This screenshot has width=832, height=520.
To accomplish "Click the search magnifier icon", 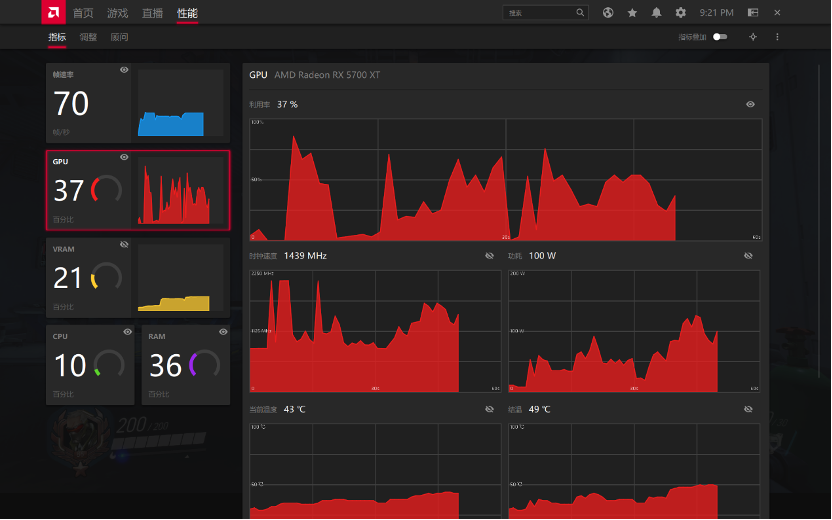I will (580, 13).
